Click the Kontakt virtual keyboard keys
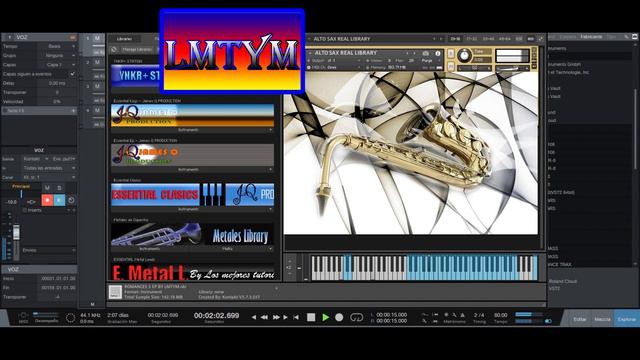640x360 pixels. (424, 268)
